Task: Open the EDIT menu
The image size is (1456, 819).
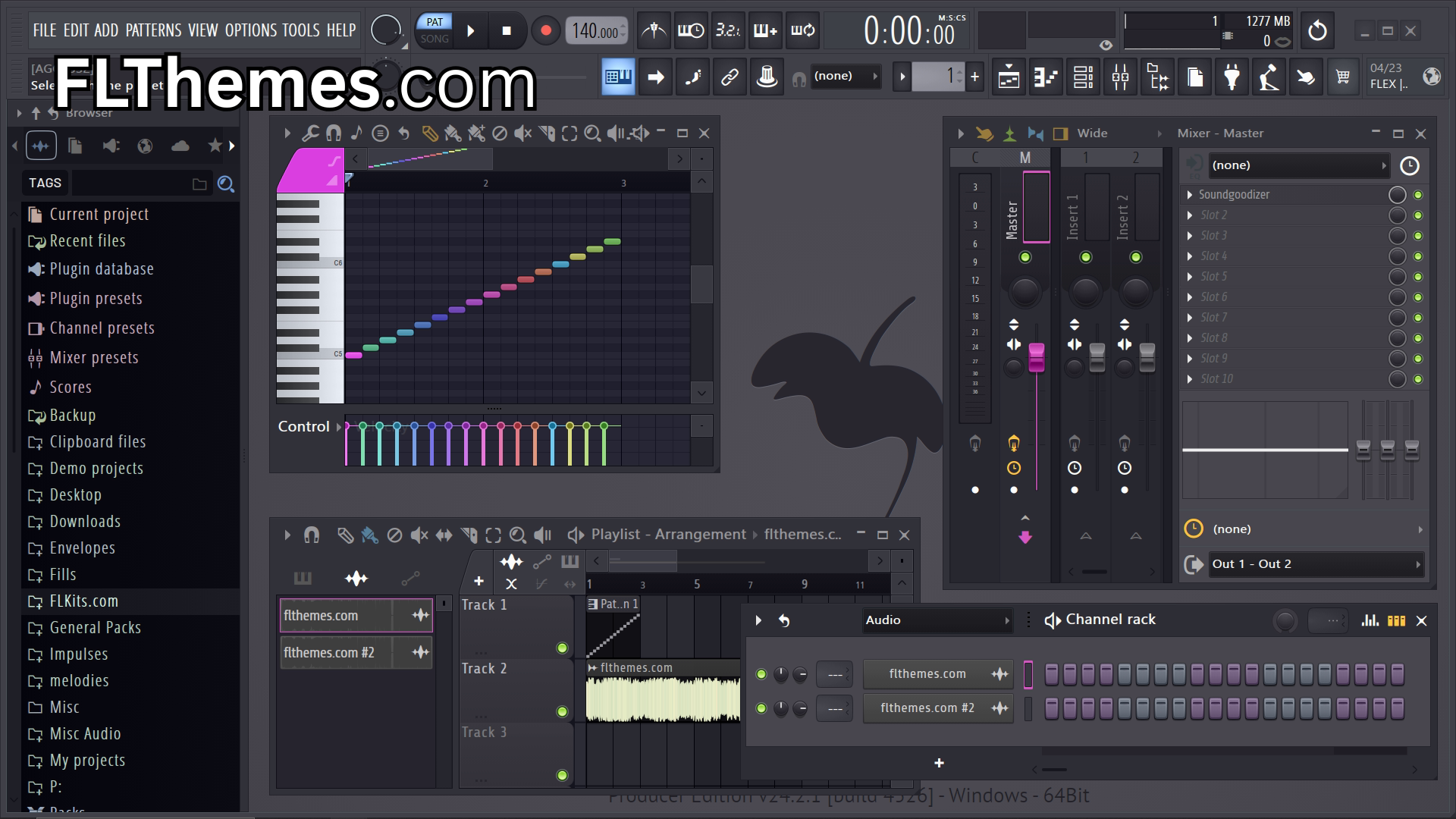Action: (76, 30)
